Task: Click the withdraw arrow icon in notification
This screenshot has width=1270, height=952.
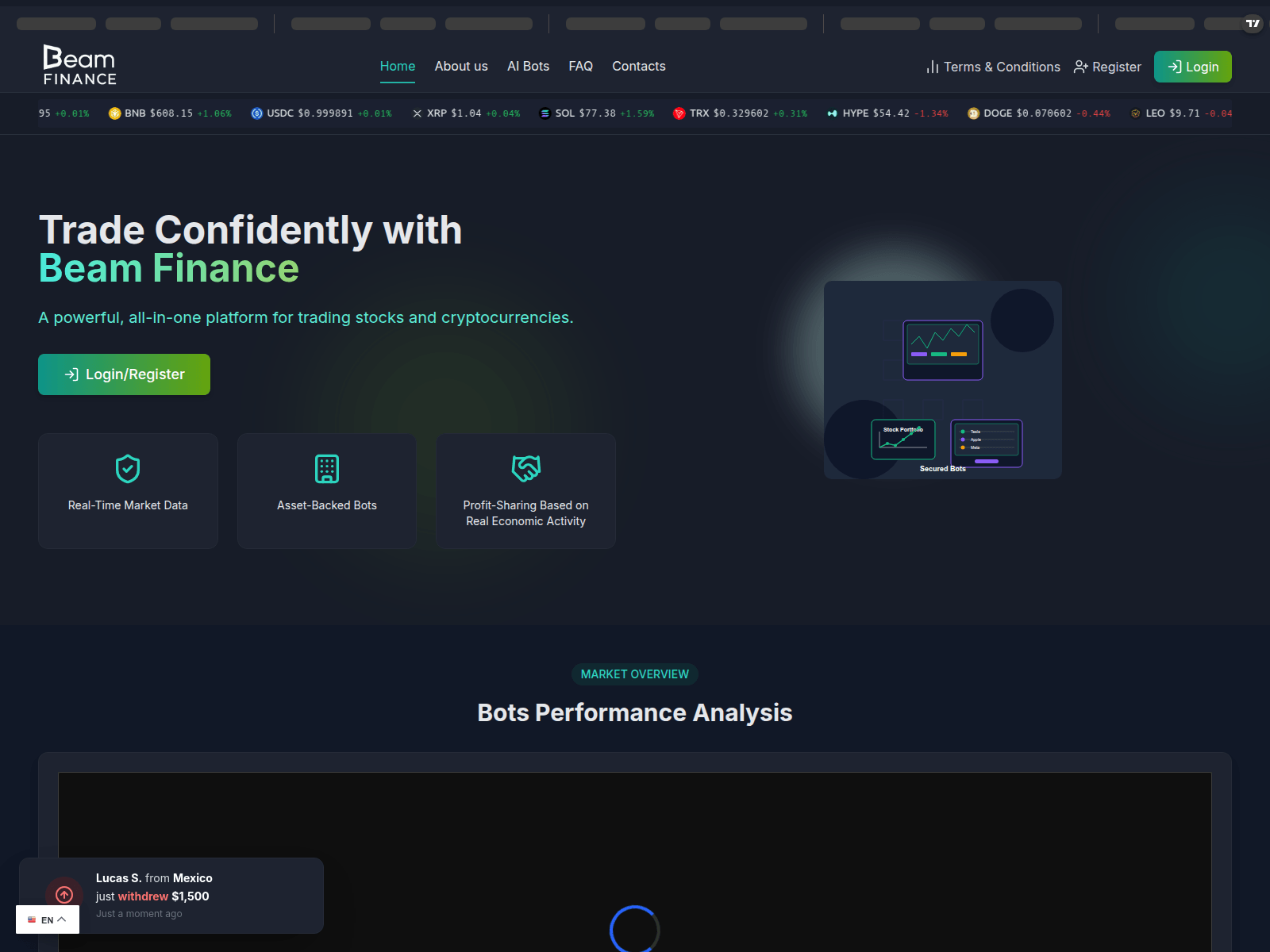Action: (64, 895)
